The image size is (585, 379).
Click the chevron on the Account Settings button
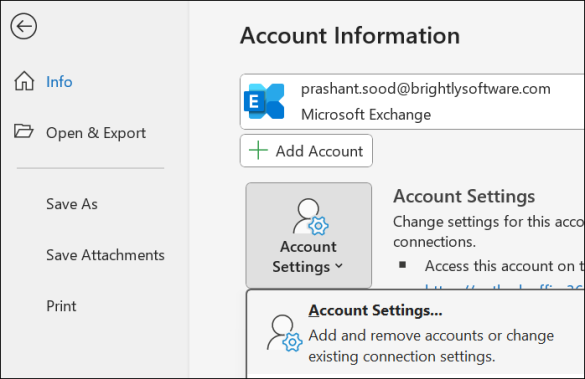pyautogui.click(x=339, y=266)
